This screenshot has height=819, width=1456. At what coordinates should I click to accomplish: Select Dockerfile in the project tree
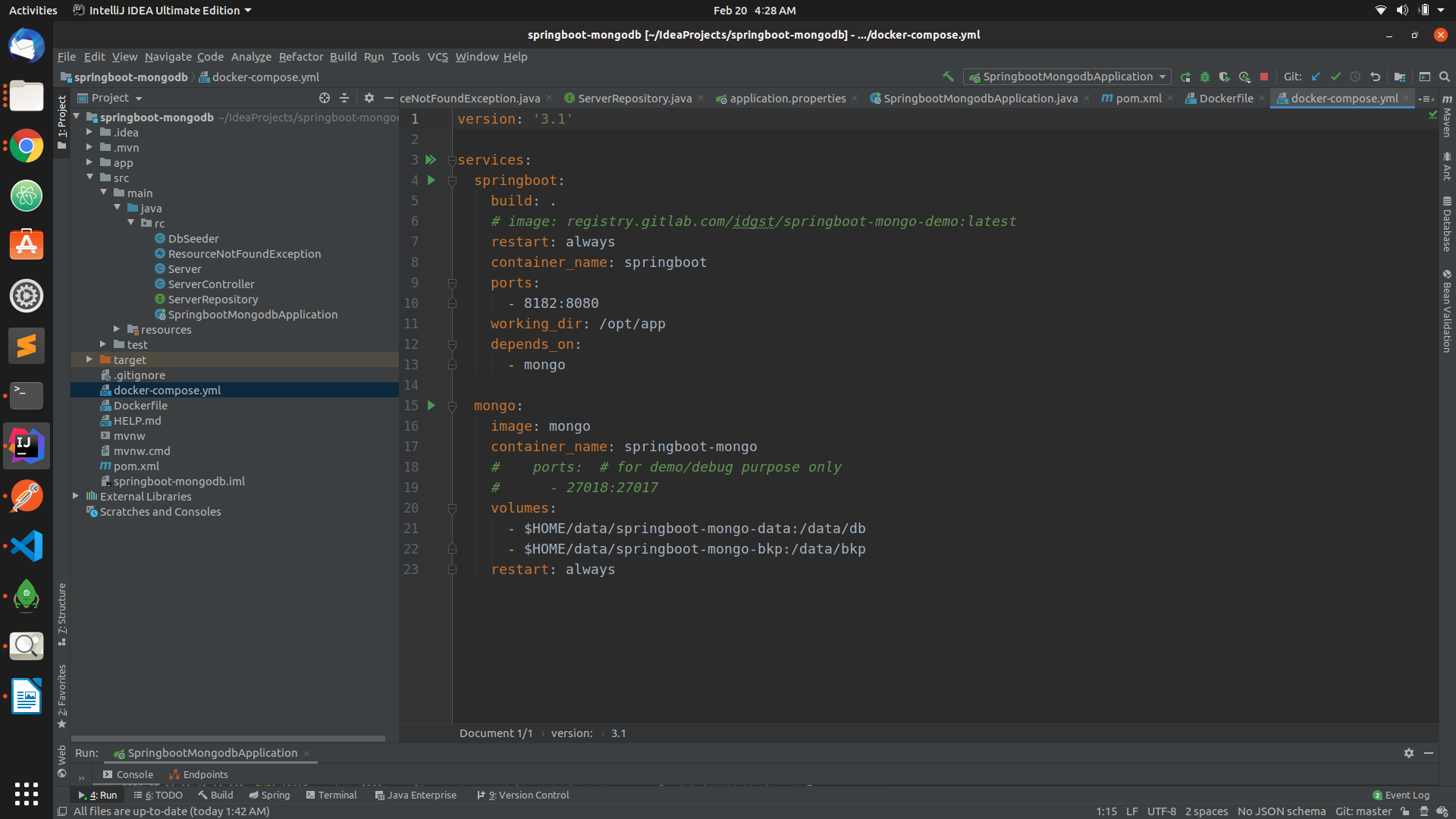pos(141,405)
